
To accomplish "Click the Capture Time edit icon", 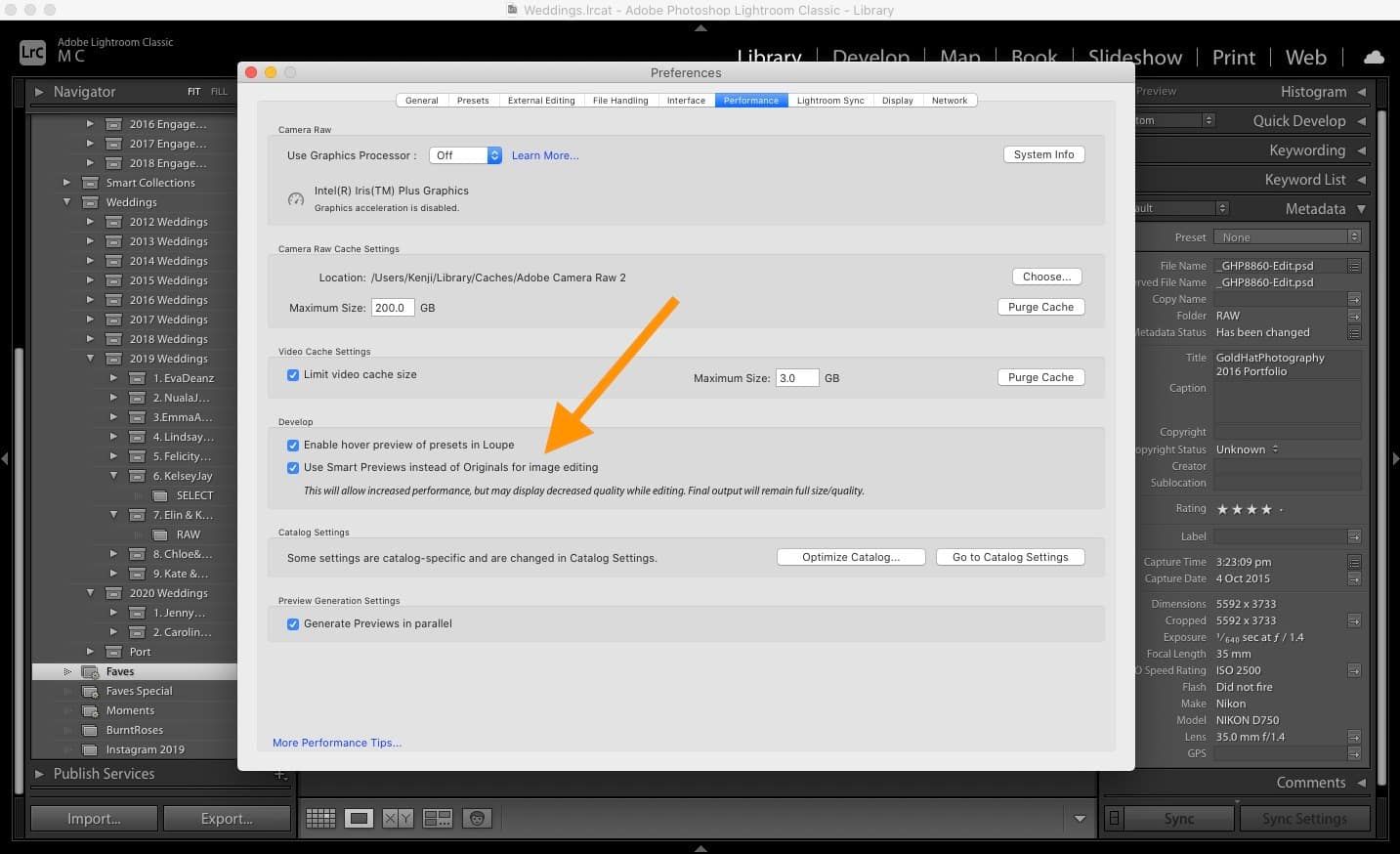I will [x=1354, y=562].
